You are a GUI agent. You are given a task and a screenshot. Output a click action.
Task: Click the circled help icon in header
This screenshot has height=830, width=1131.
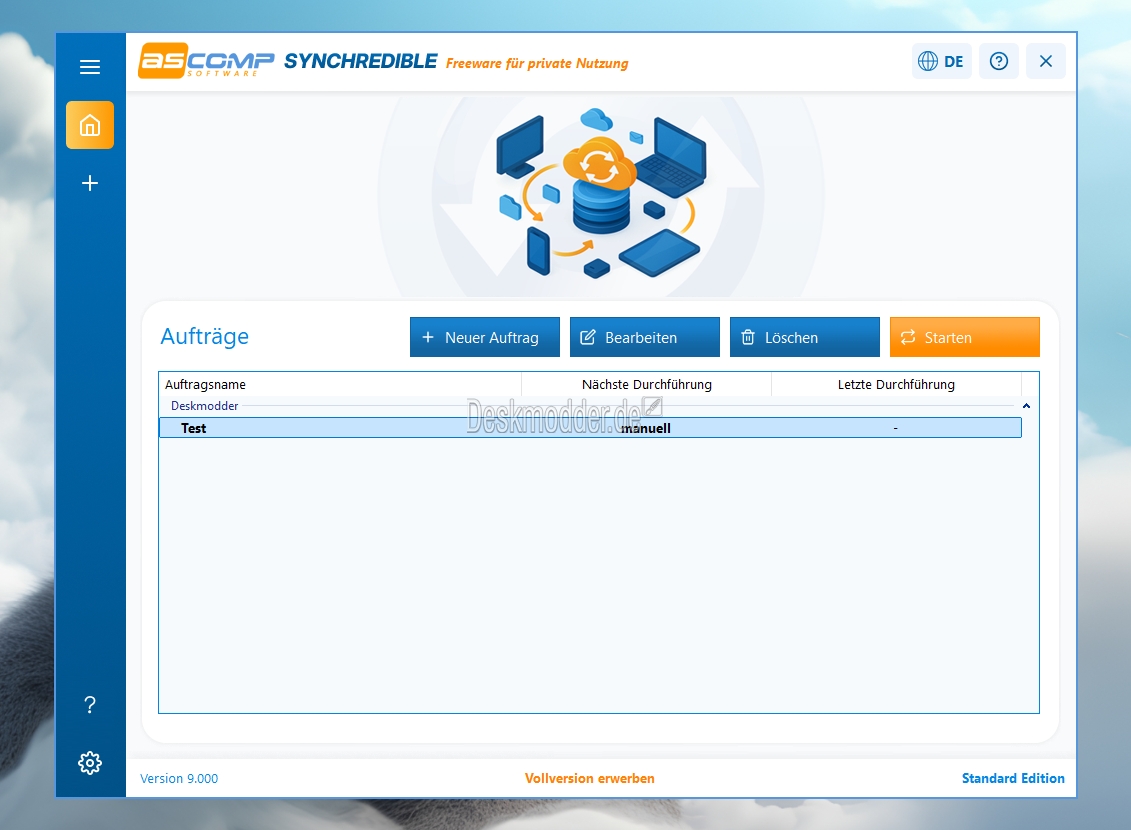point(998,61)
